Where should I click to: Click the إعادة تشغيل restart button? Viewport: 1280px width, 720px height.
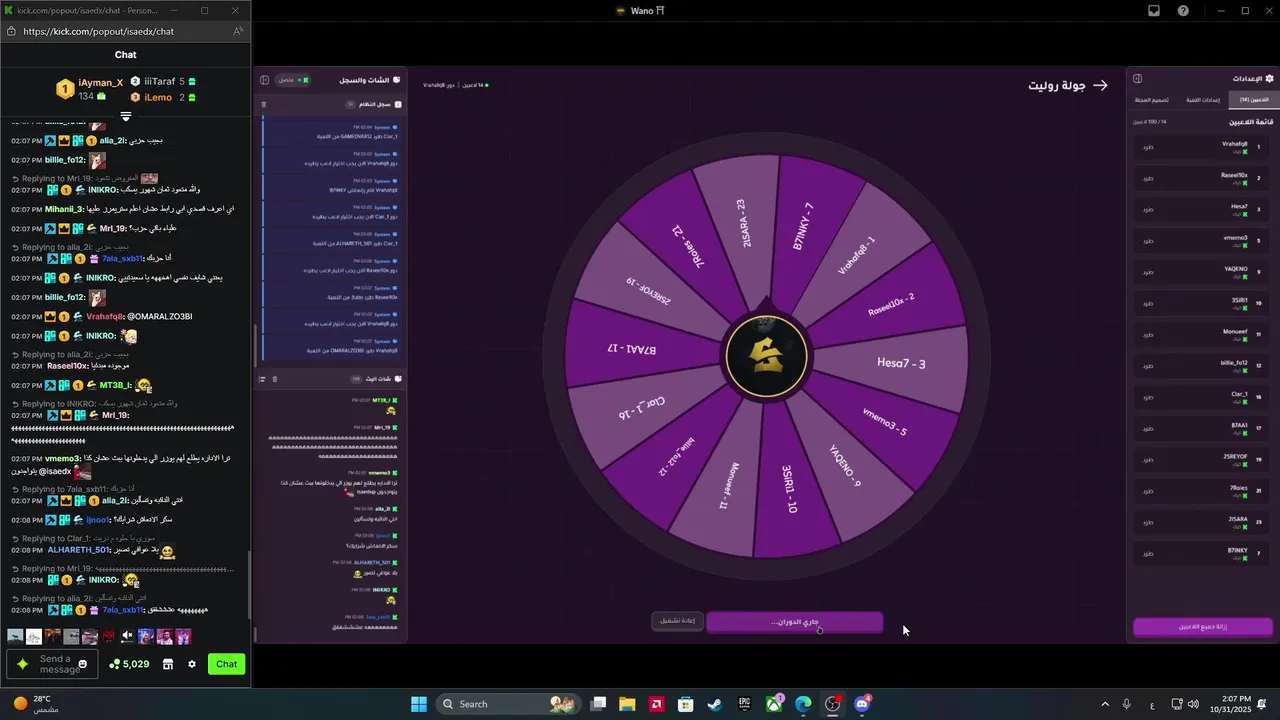(678, 621)
